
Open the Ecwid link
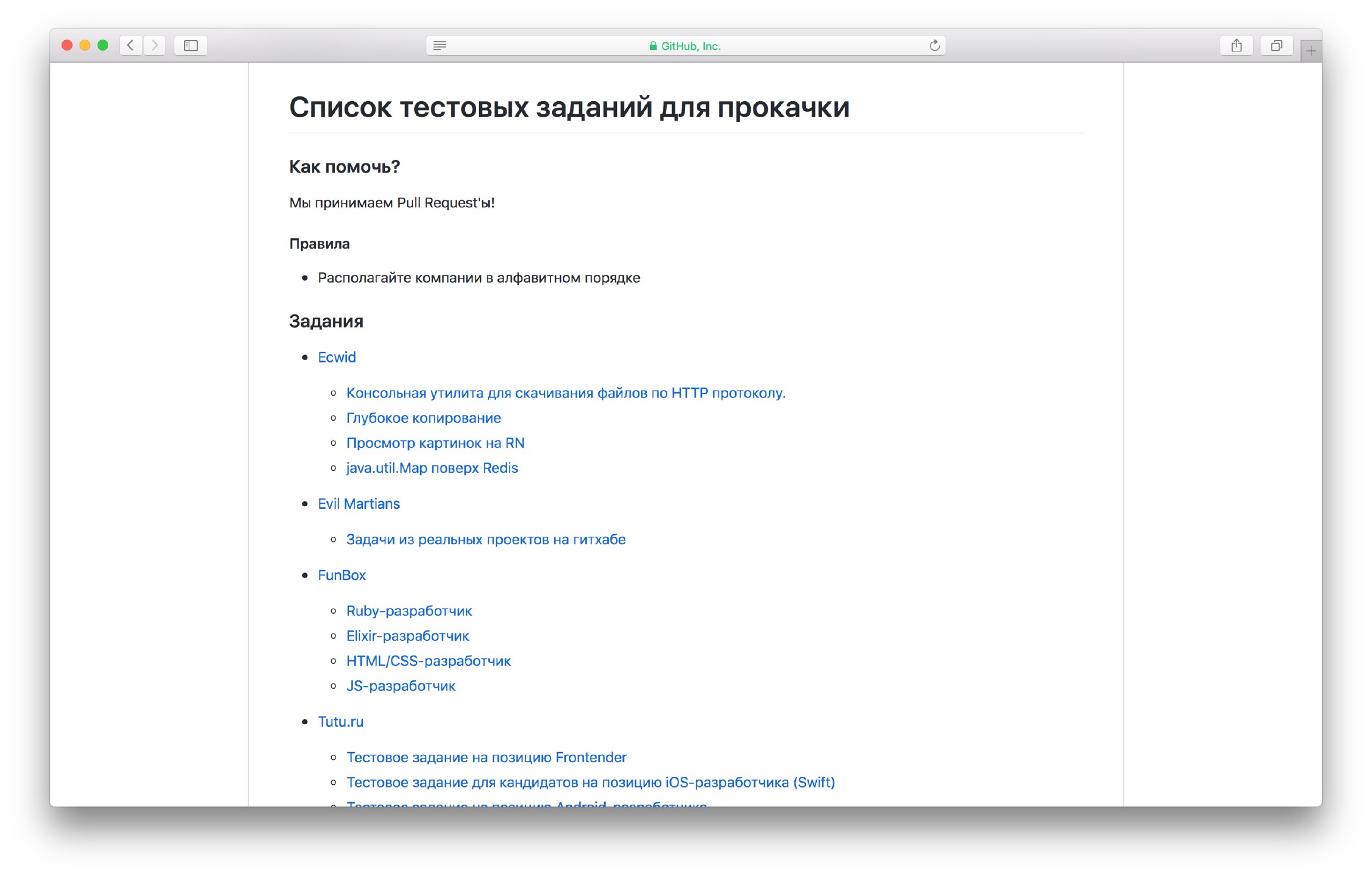point(337,357)
